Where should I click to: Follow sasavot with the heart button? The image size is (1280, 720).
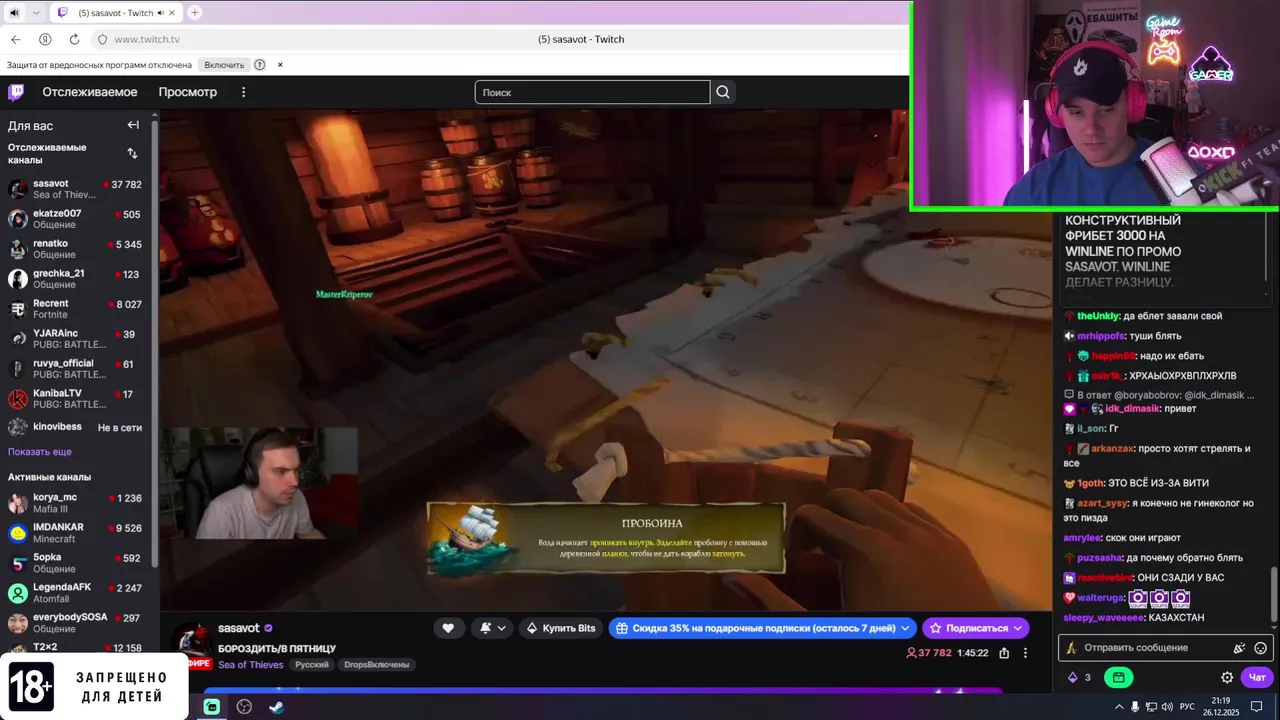(x=448, y=628)
